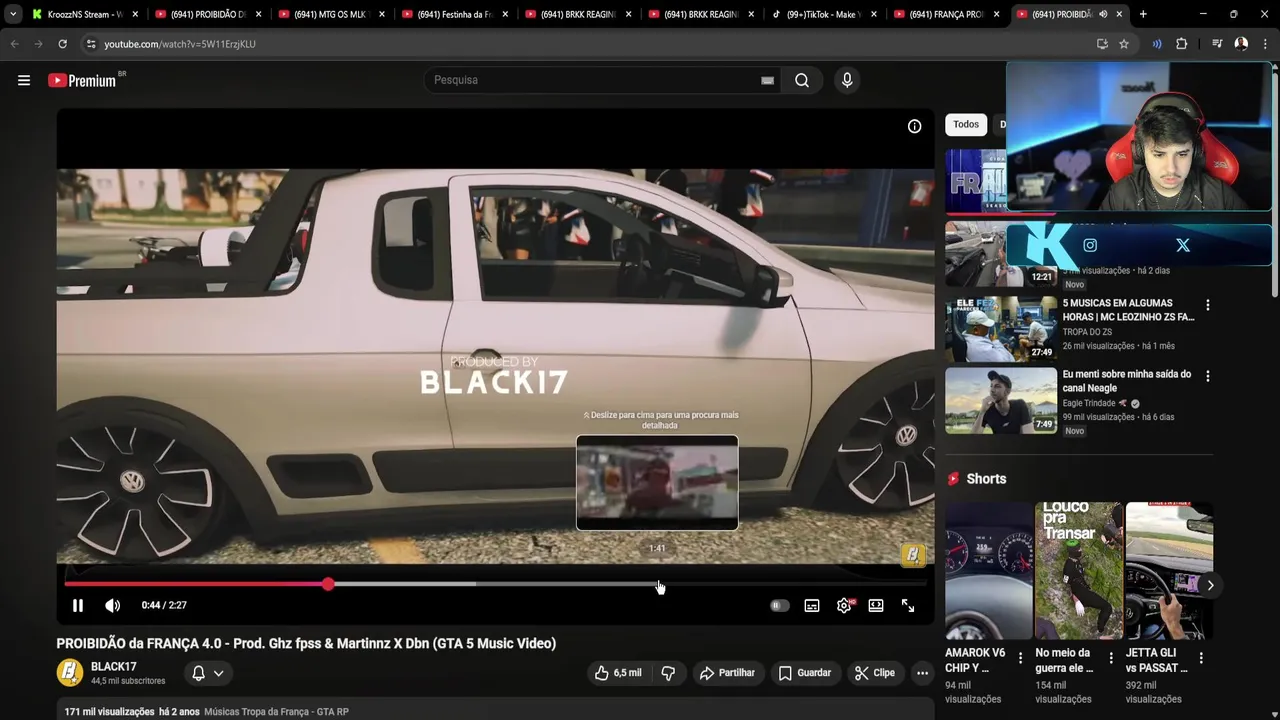Close the KroozzNS Stream tab
This screenshot has height=720, width=1280.
coord(135,14)
